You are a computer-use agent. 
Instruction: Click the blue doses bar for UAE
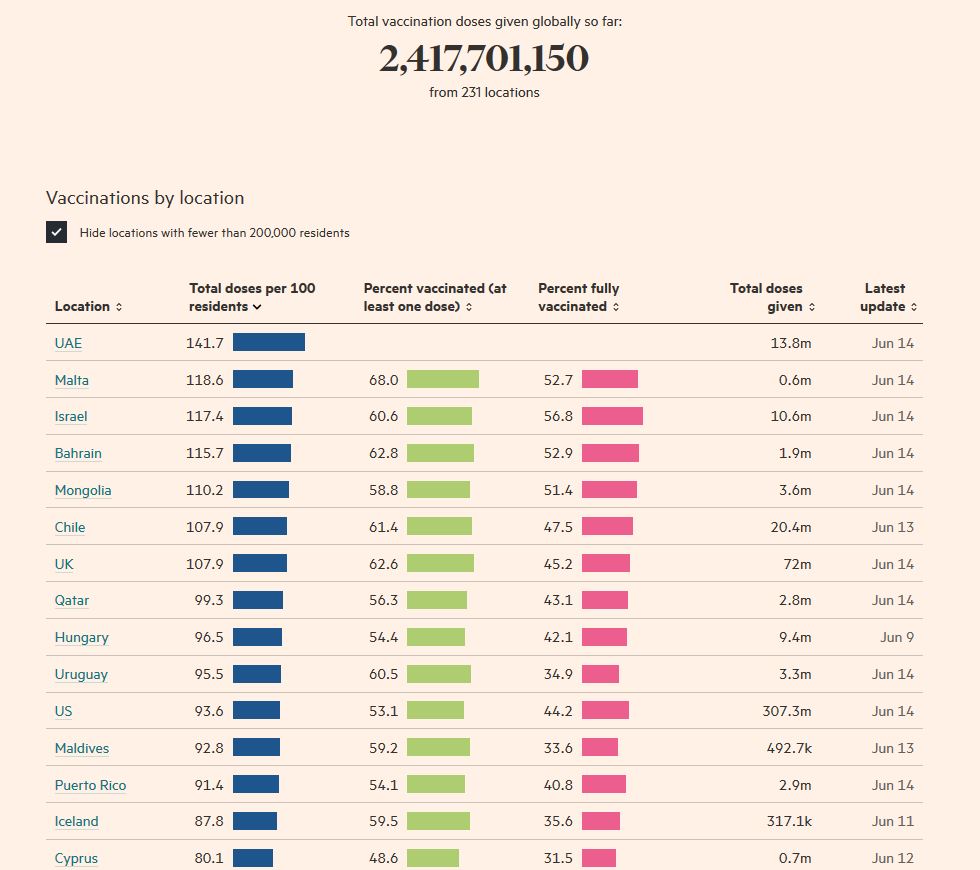pos(268,342)
